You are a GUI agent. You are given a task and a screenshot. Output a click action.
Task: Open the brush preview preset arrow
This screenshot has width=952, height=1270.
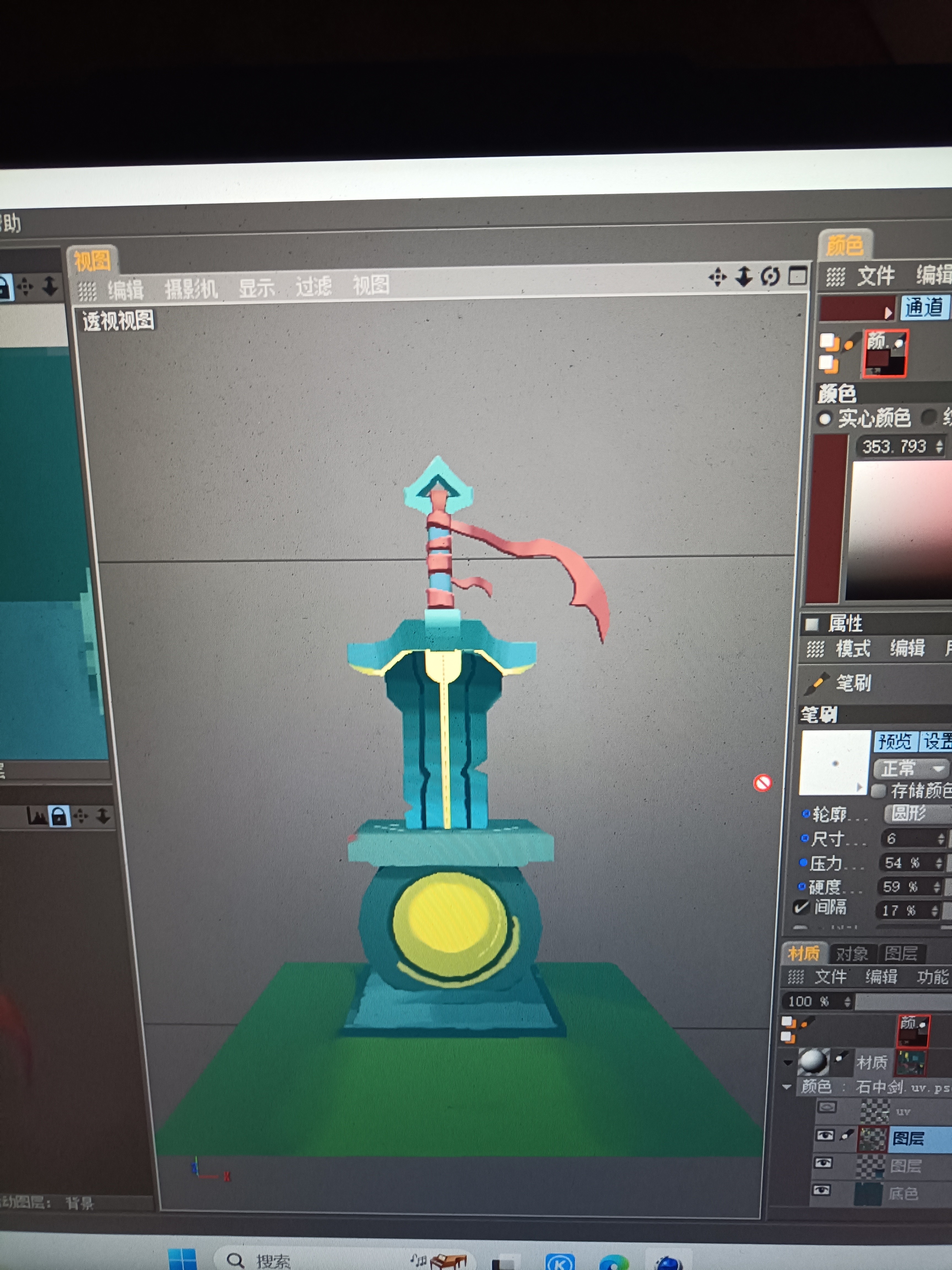tap(859, 787)
